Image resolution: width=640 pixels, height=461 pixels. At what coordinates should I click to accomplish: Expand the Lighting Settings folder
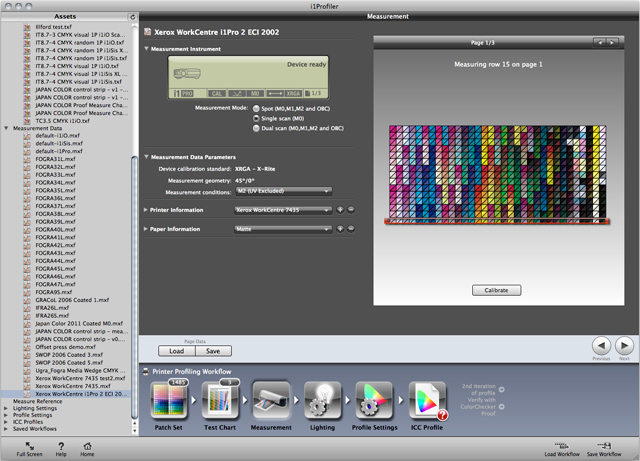(x=6, y=408)
